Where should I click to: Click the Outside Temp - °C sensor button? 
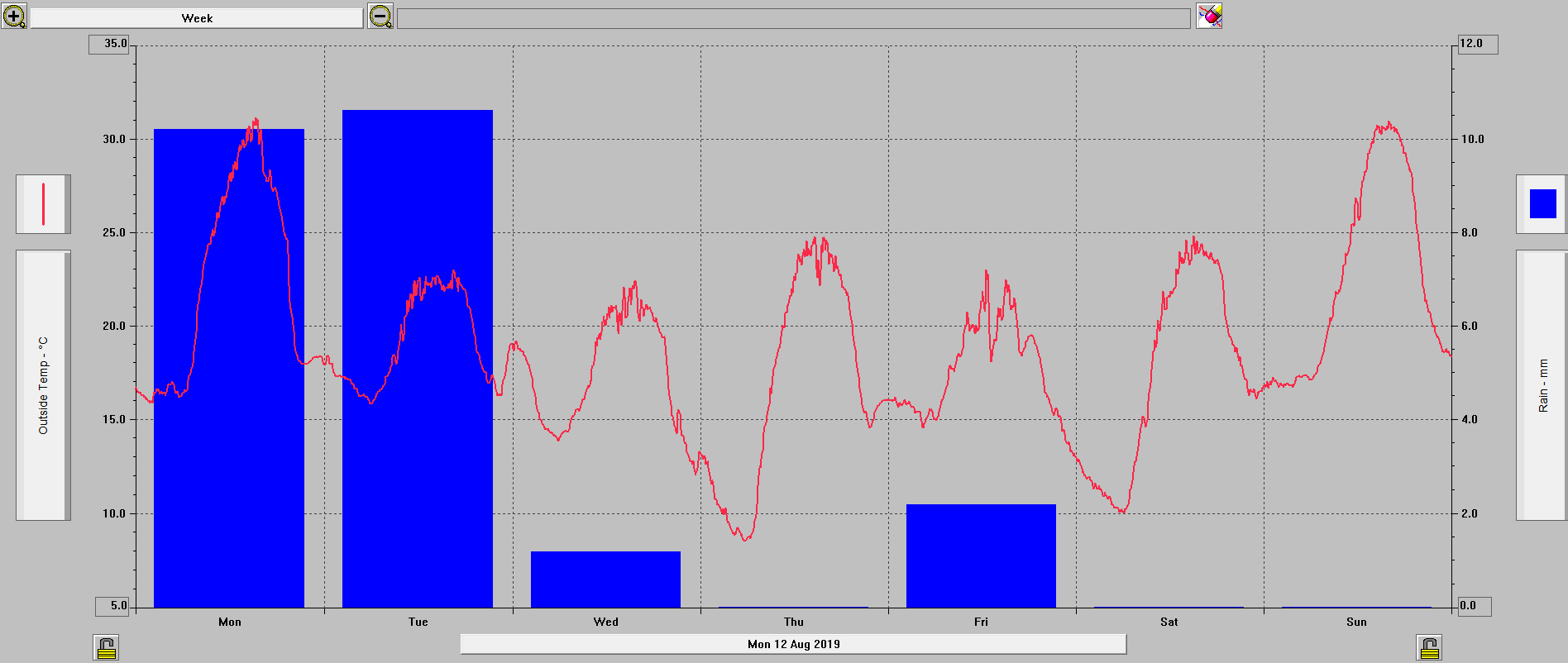(x=43, y=385)
